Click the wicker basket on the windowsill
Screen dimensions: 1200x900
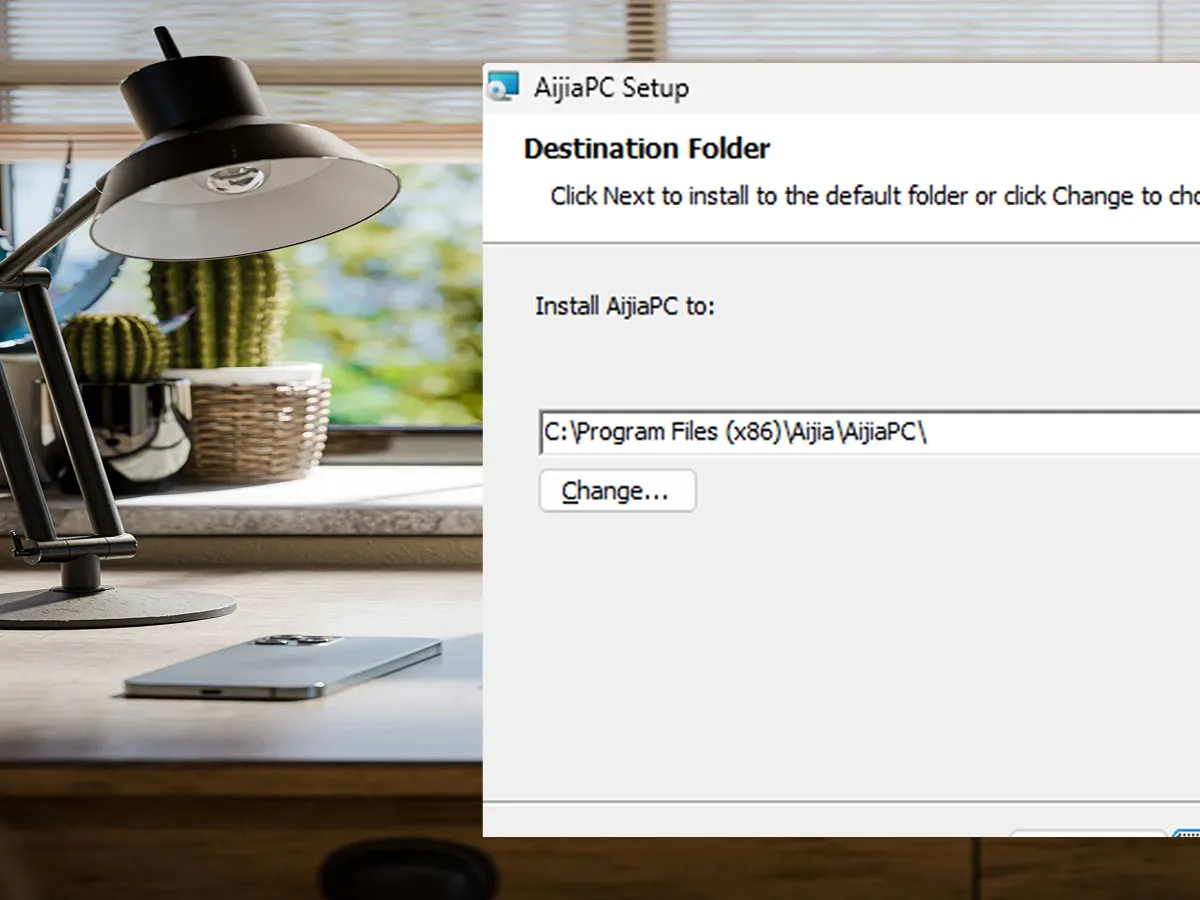[x=258, y=428]
